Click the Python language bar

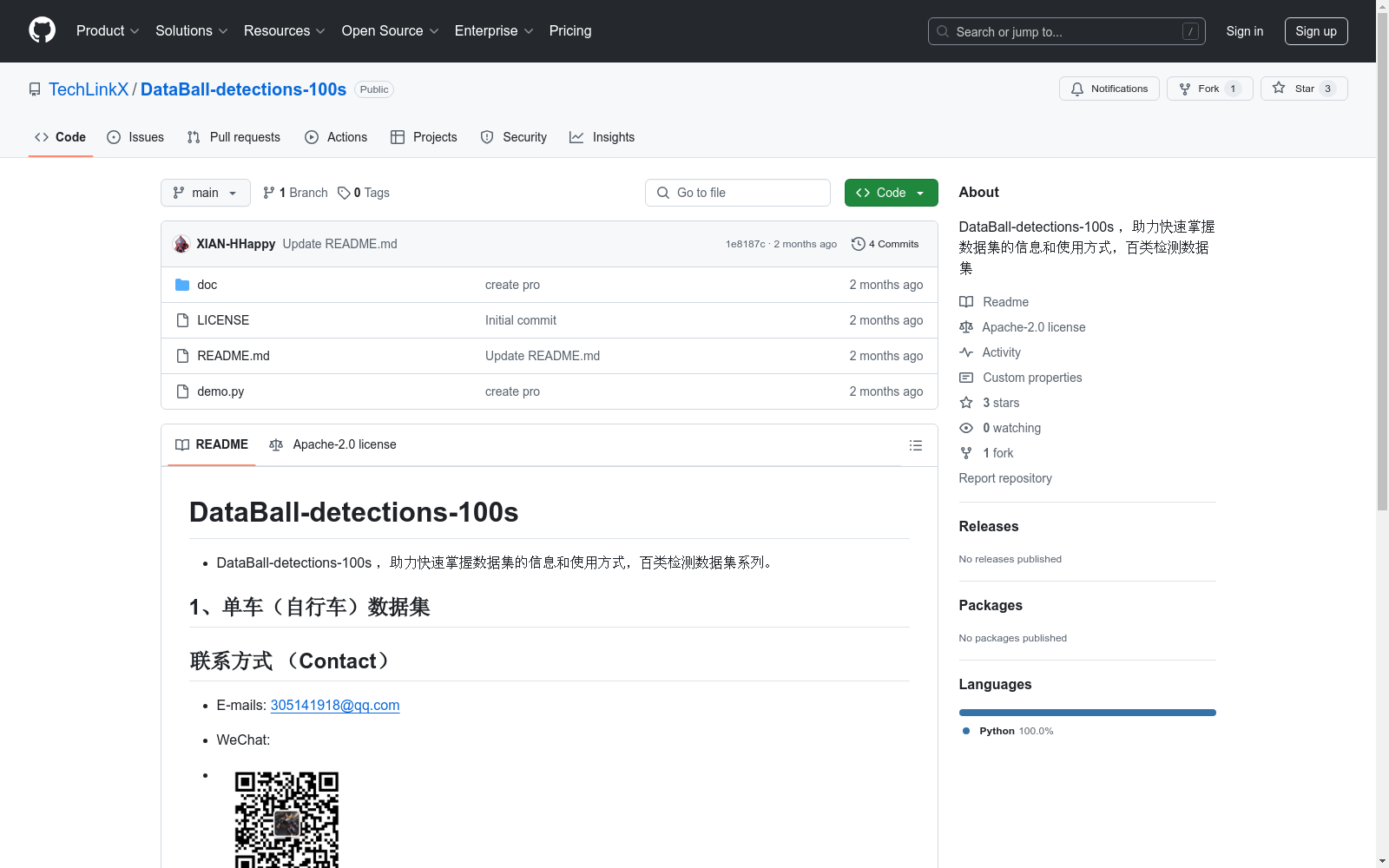click(1088, 713)
